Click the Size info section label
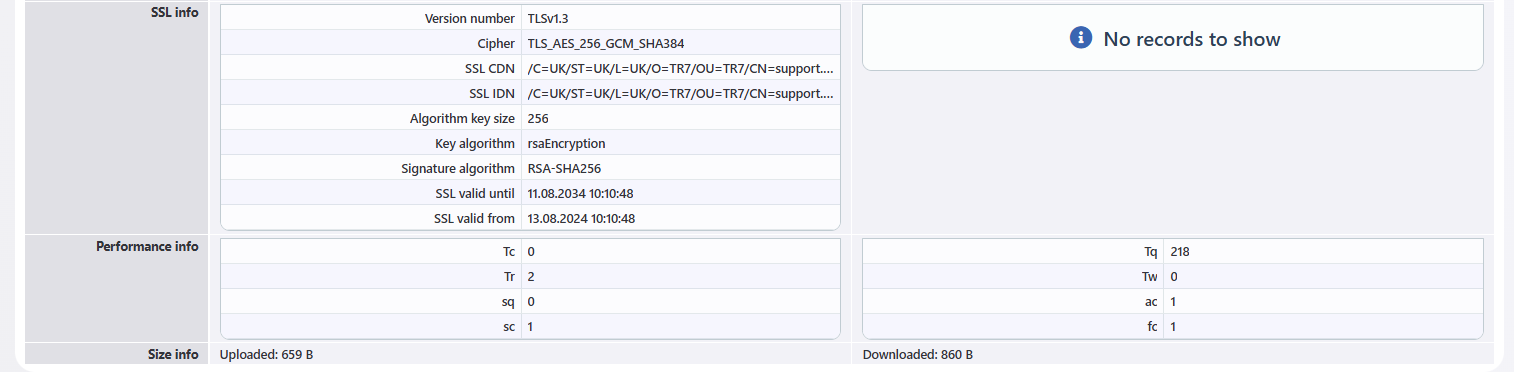The width and height of the screenshot is (1514, 372). pos(173,354)
